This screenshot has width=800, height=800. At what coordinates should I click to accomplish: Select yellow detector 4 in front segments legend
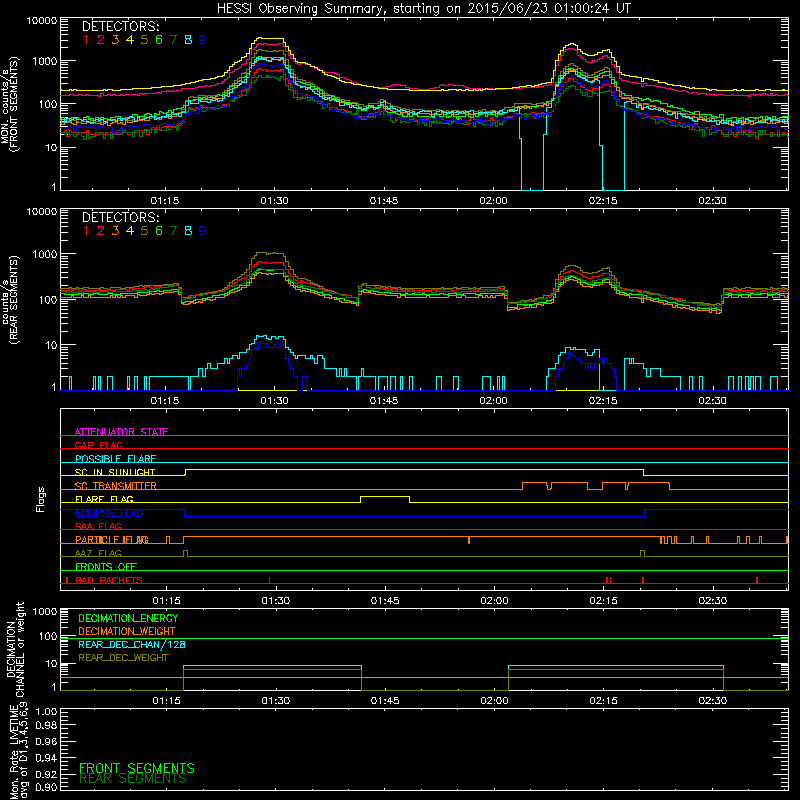[130, 40]
